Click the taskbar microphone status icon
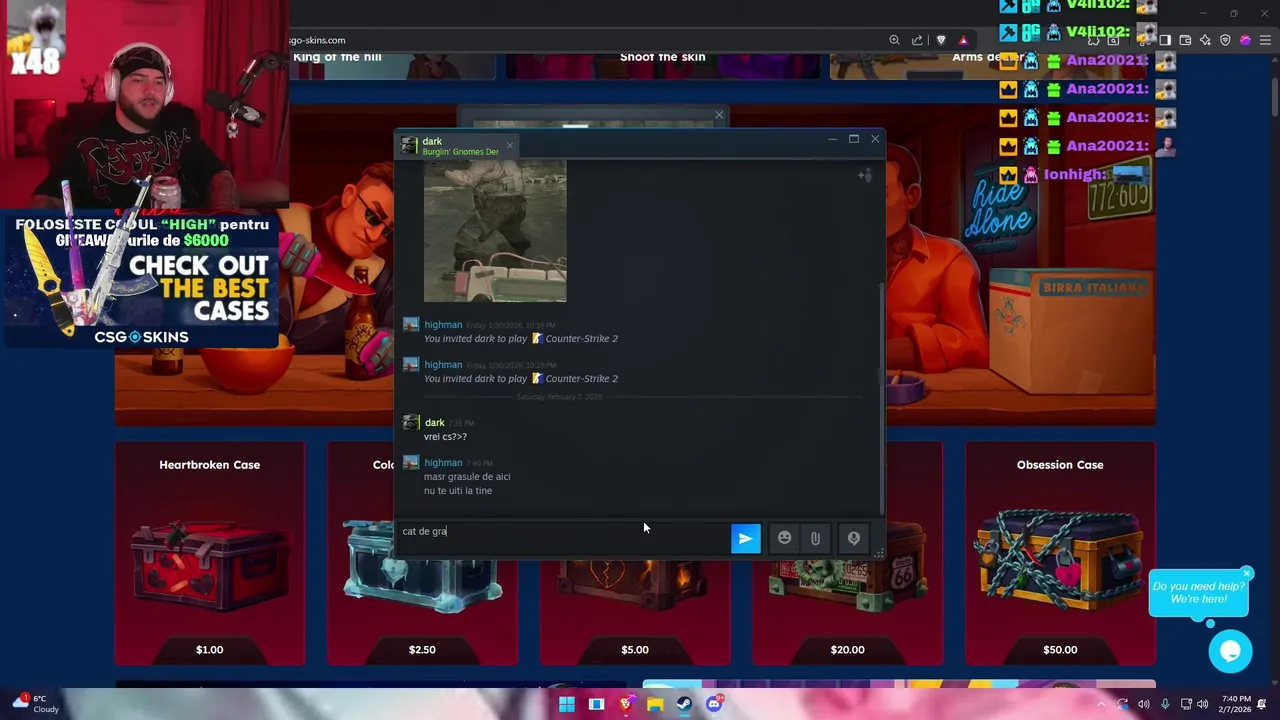The width and height of the screenshot is (1280, 720). tap(1164, 704)
